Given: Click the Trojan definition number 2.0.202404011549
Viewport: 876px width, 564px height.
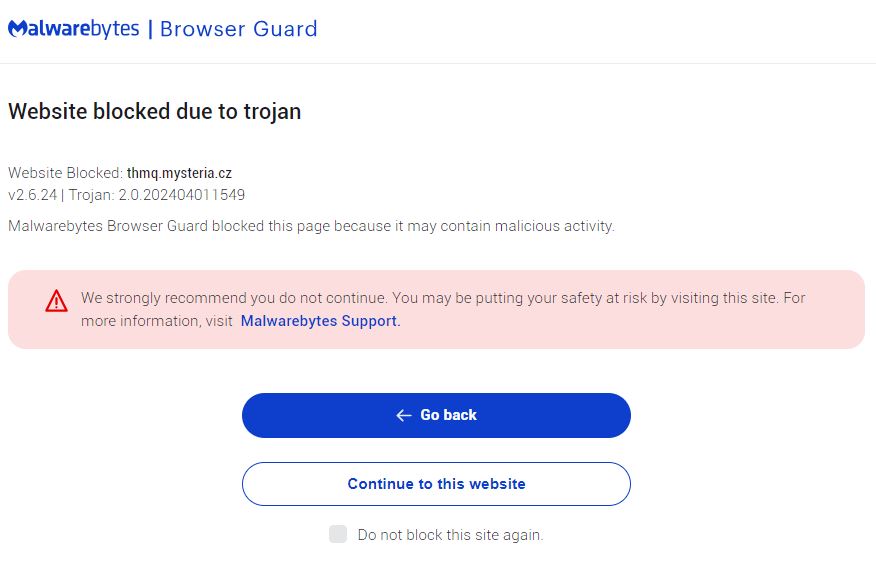Looking at the screenshot, I should pyautogui.click(x=181, y=195).
